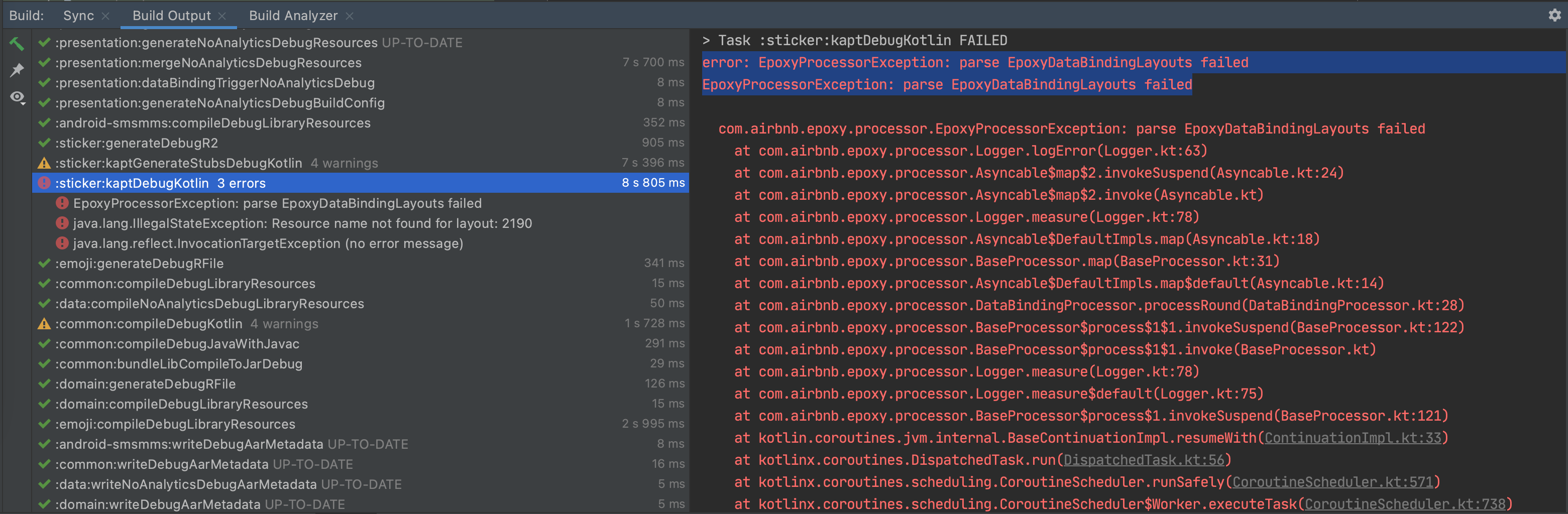
Task: Click the green checkmark on :sticker:generateDebugR2
Action: [43, 143]
